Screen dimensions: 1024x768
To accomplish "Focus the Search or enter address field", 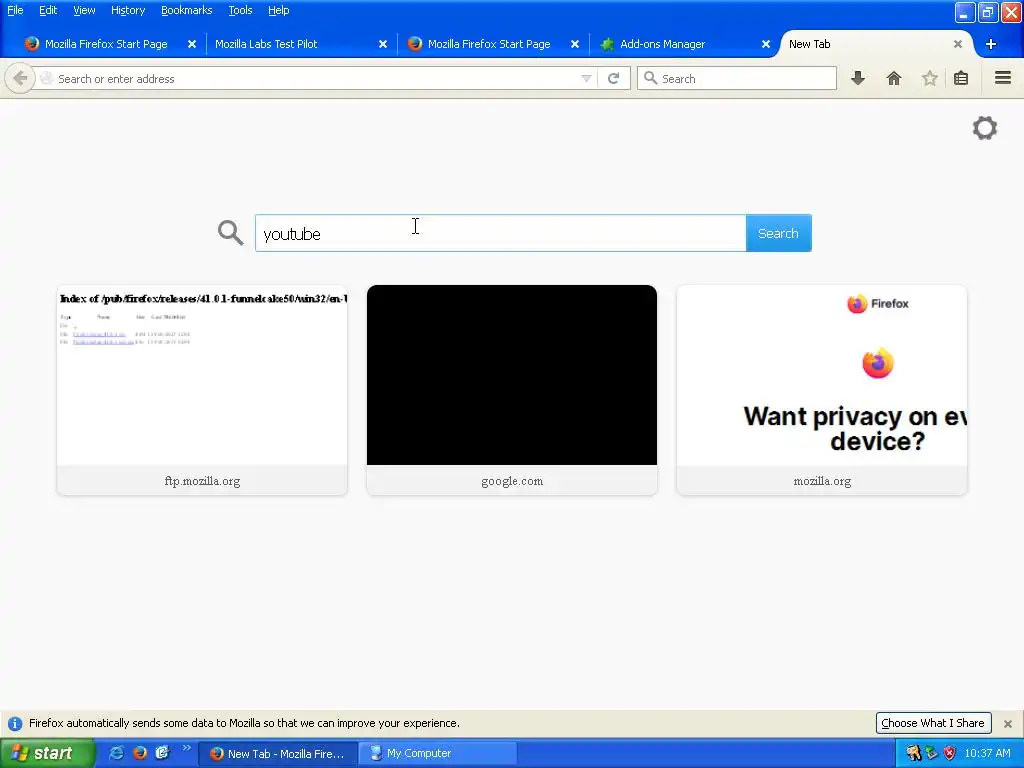I will coord(317,78).
